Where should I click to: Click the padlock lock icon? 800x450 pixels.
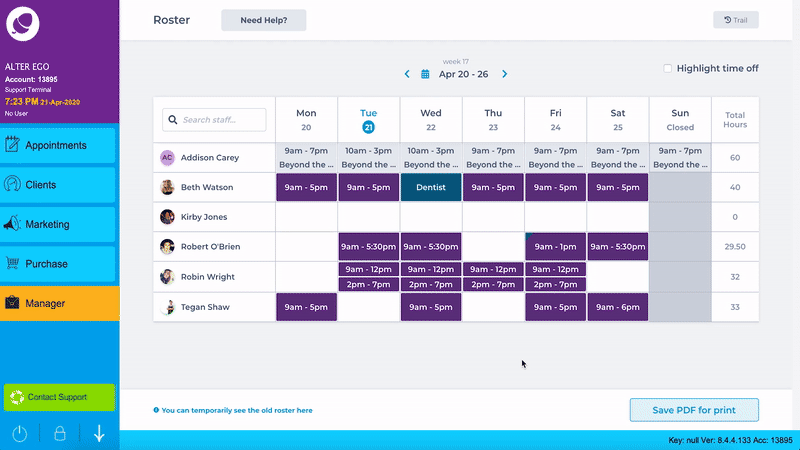pos(59,434)
